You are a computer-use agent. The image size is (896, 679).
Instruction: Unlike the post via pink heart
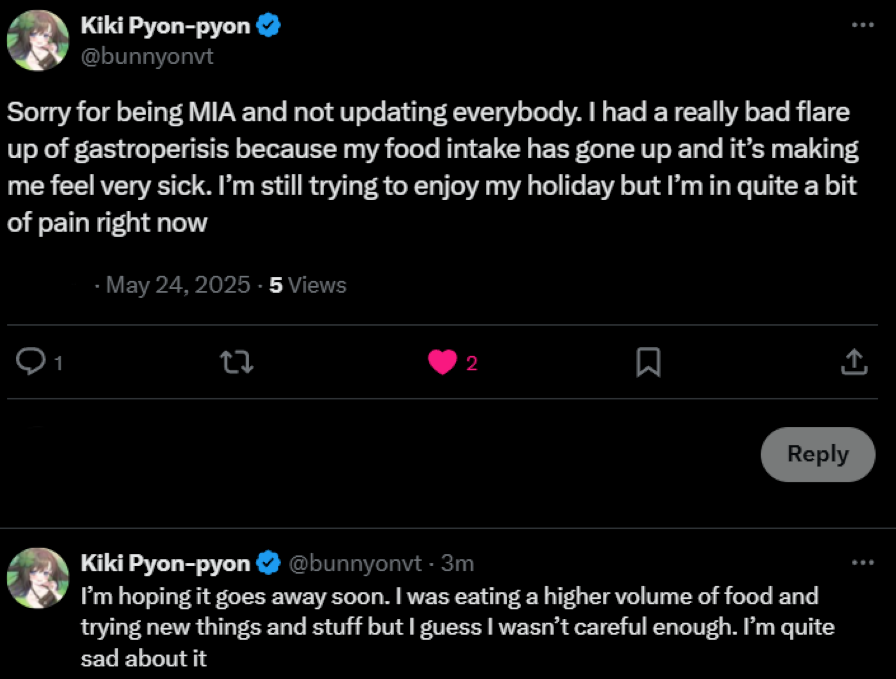pos(443,362)
